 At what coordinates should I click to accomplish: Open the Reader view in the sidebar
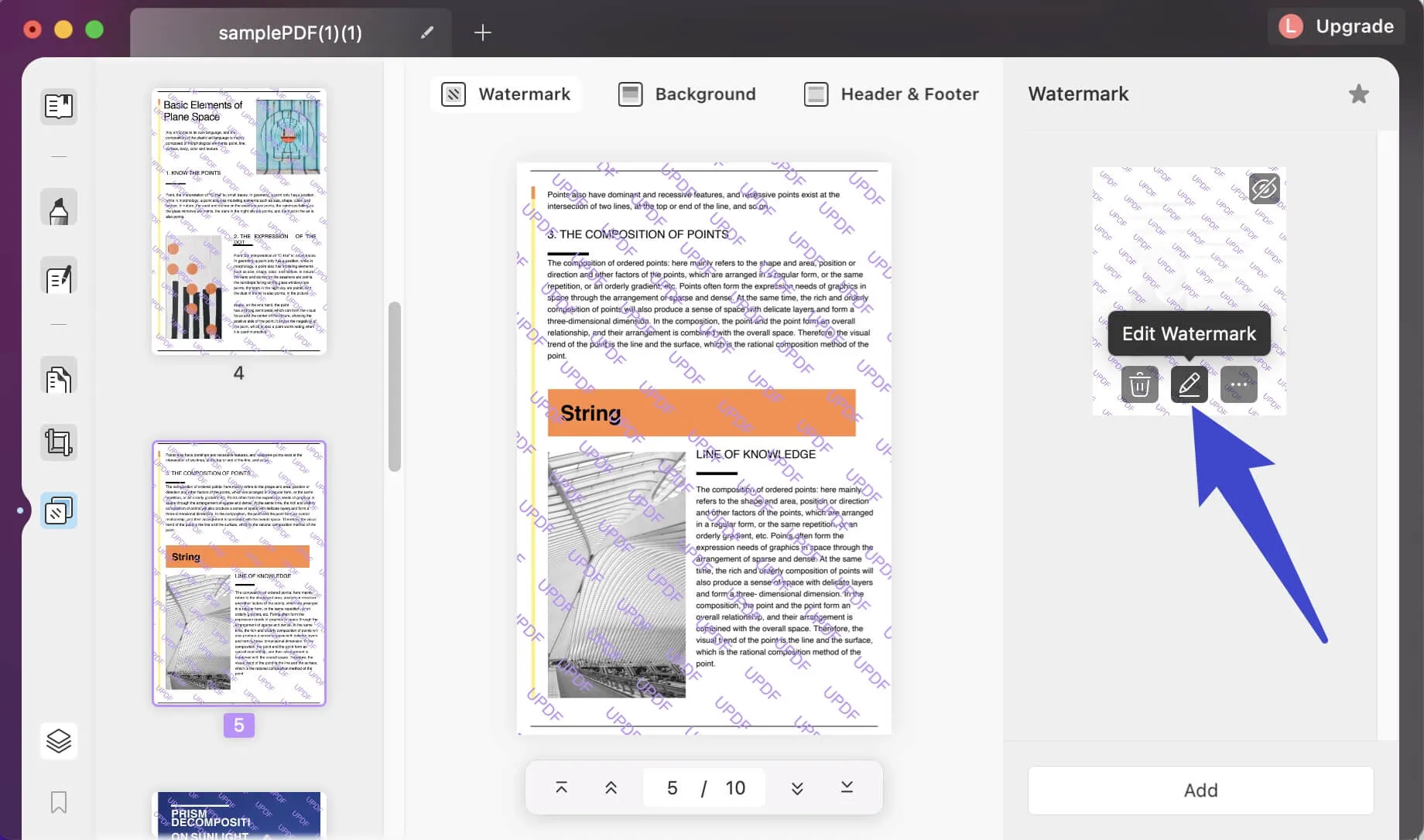(x=58, y=107)
